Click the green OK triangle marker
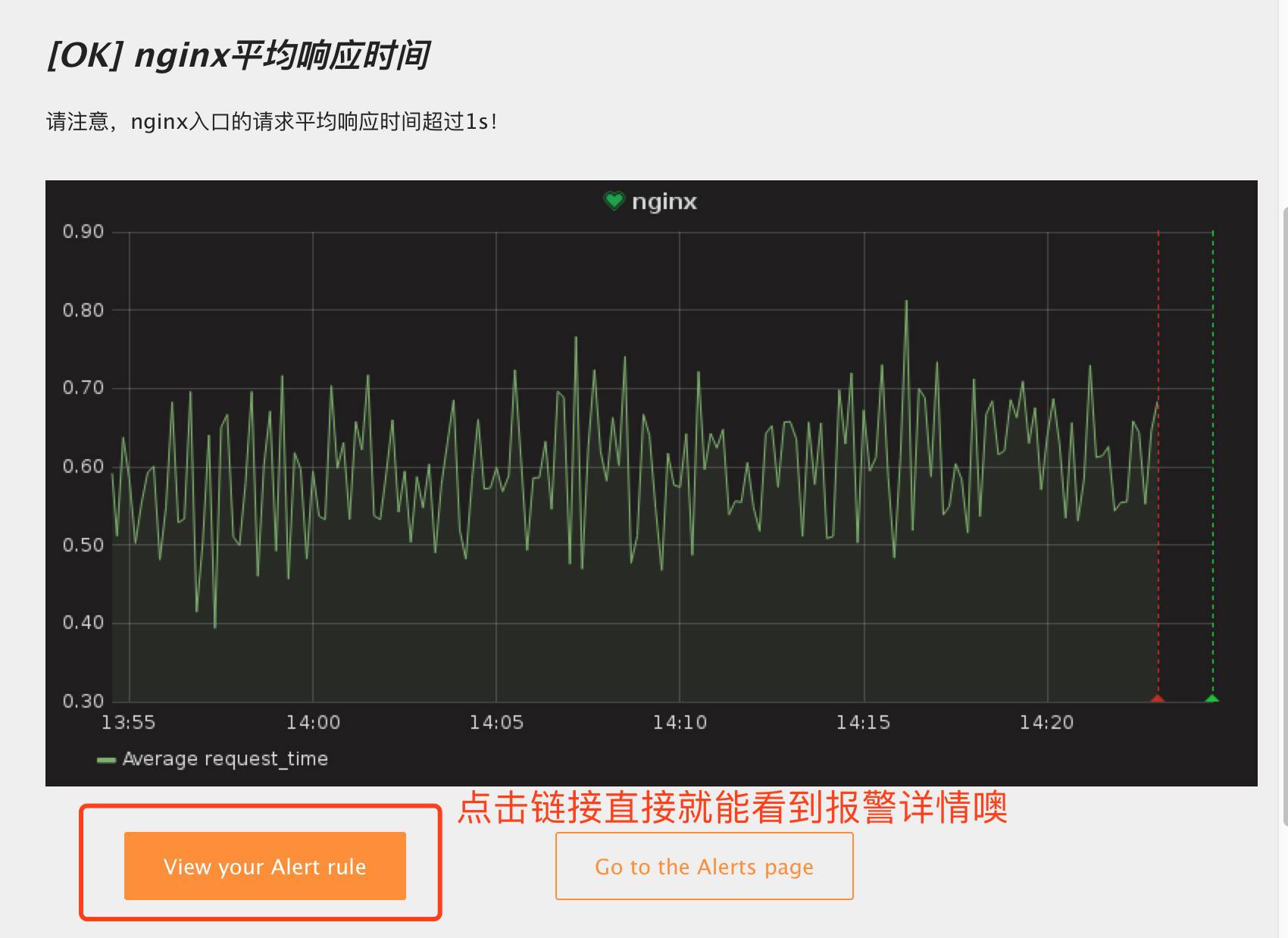This screenshot has height=938, width=1288. point(1212,698)
